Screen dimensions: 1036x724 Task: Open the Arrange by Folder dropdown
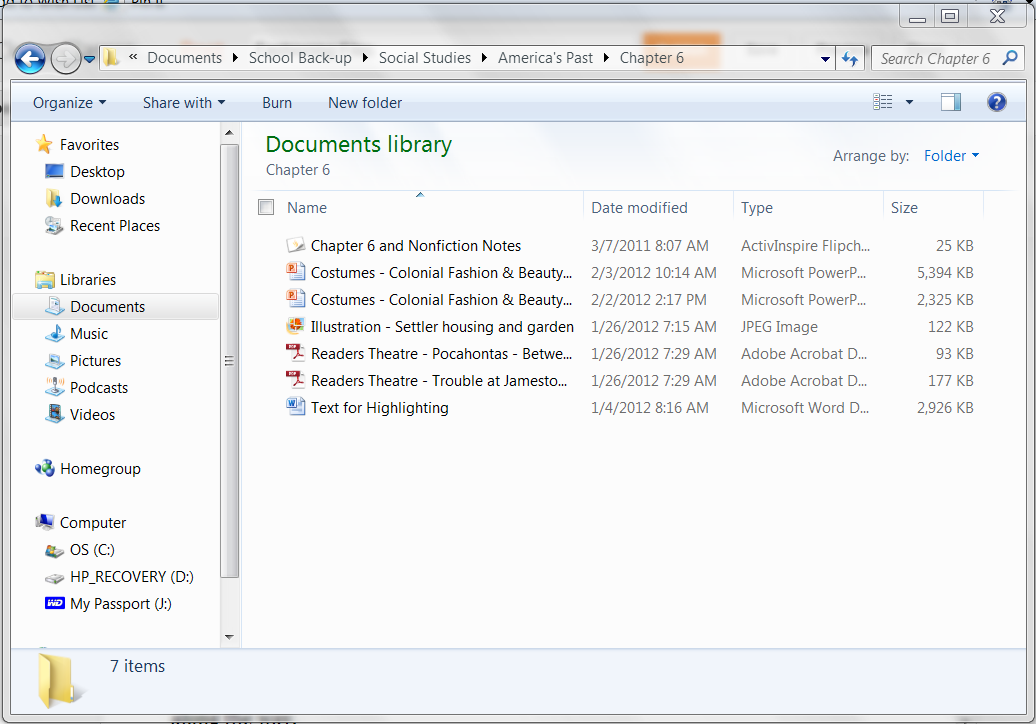click(951, 156)
